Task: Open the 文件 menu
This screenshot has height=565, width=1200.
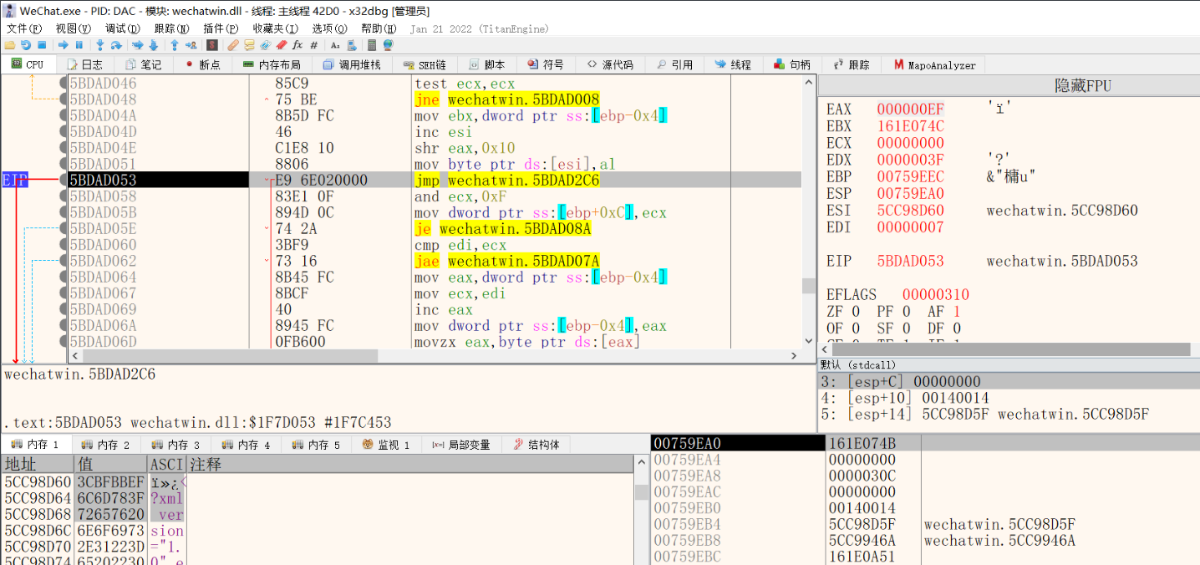Action: [25, 28]
